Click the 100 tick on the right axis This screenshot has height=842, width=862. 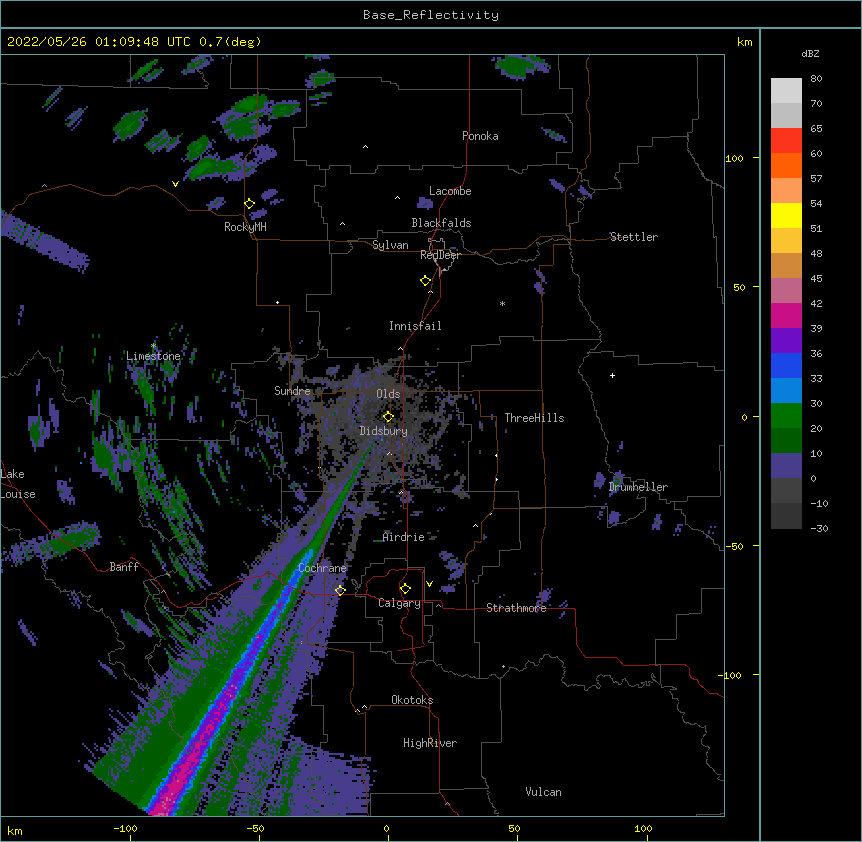tap(734, 159)
